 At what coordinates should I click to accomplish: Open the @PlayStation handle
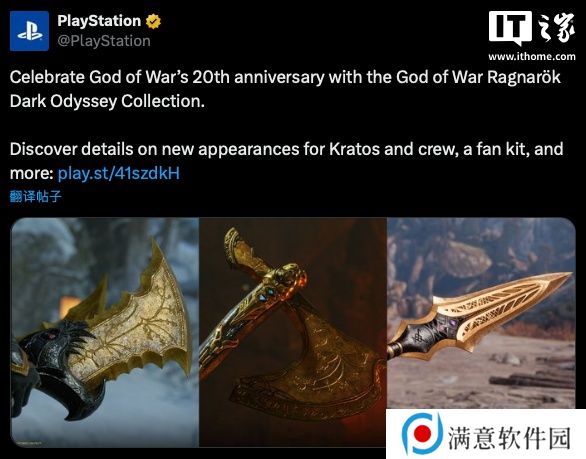[104, 41]
